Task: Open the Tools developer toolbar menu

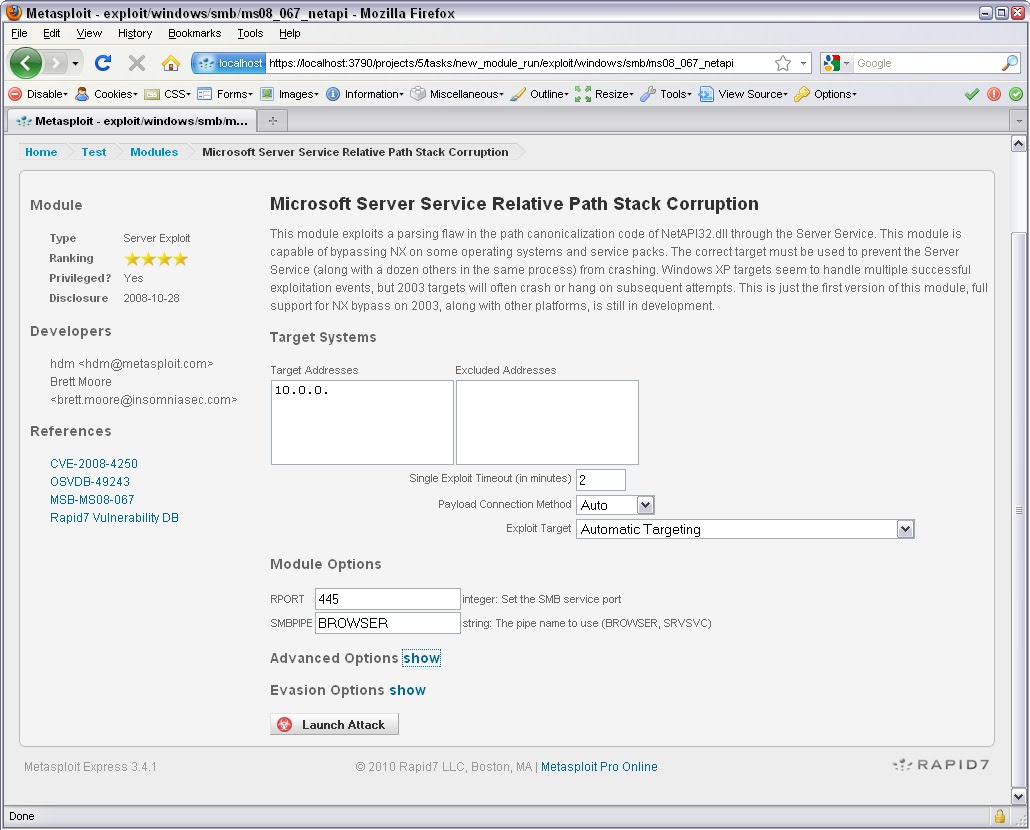Action: [666, 94]
